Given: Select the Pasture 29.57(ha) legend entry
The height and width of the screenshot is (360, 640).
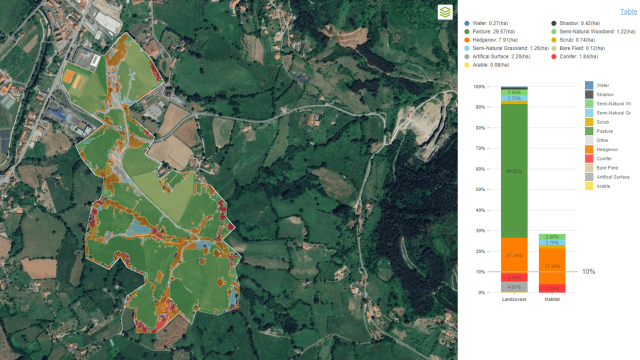Looking at the screenshot, I should pos(490,31).
